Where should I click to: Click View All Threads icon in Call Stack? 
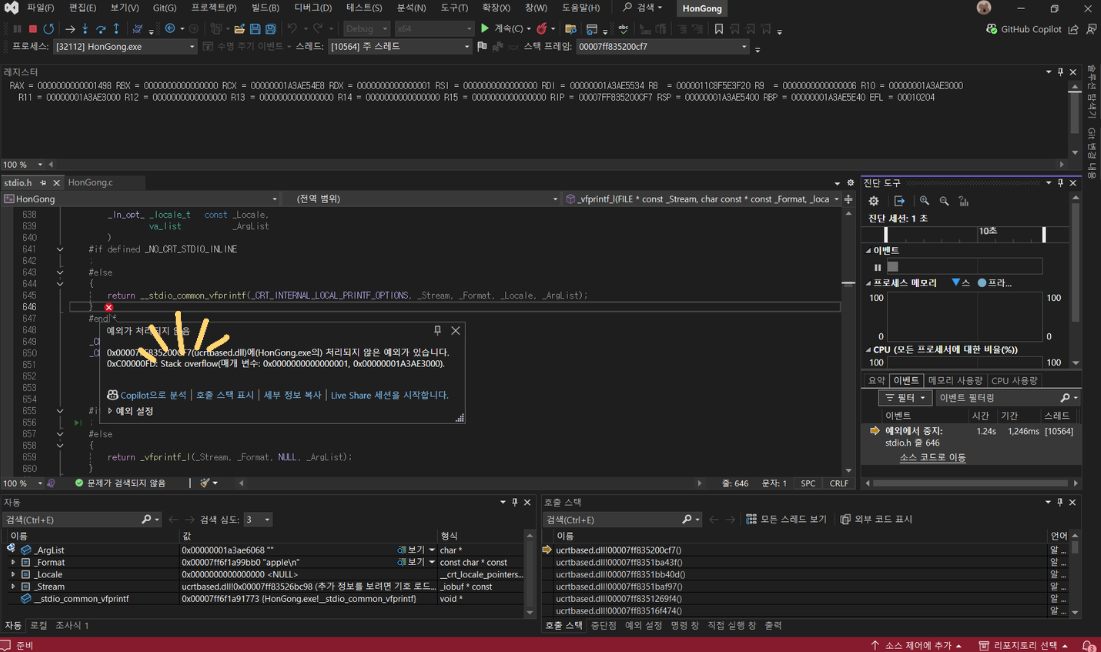click(751, 519)
